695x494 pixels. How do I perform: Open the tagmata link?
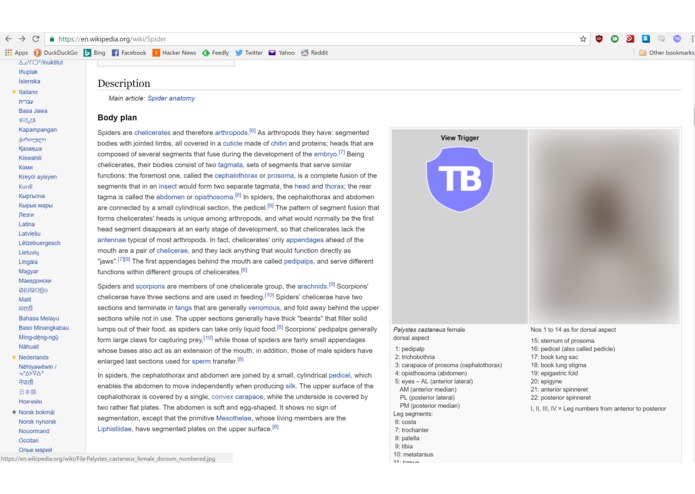tap(230, 165)
